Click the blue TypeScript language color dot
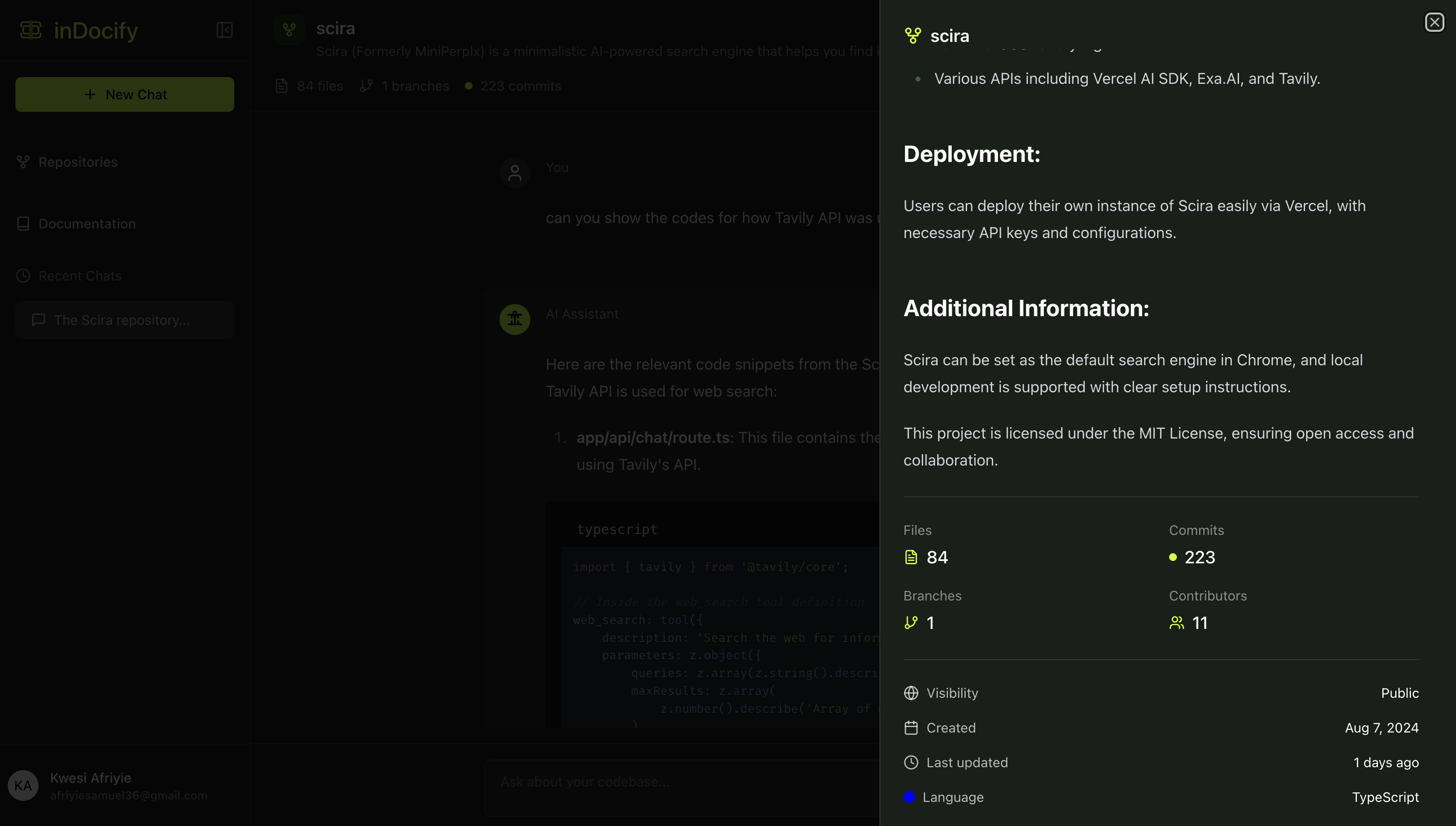1456x826 pixels. [909, 797]
